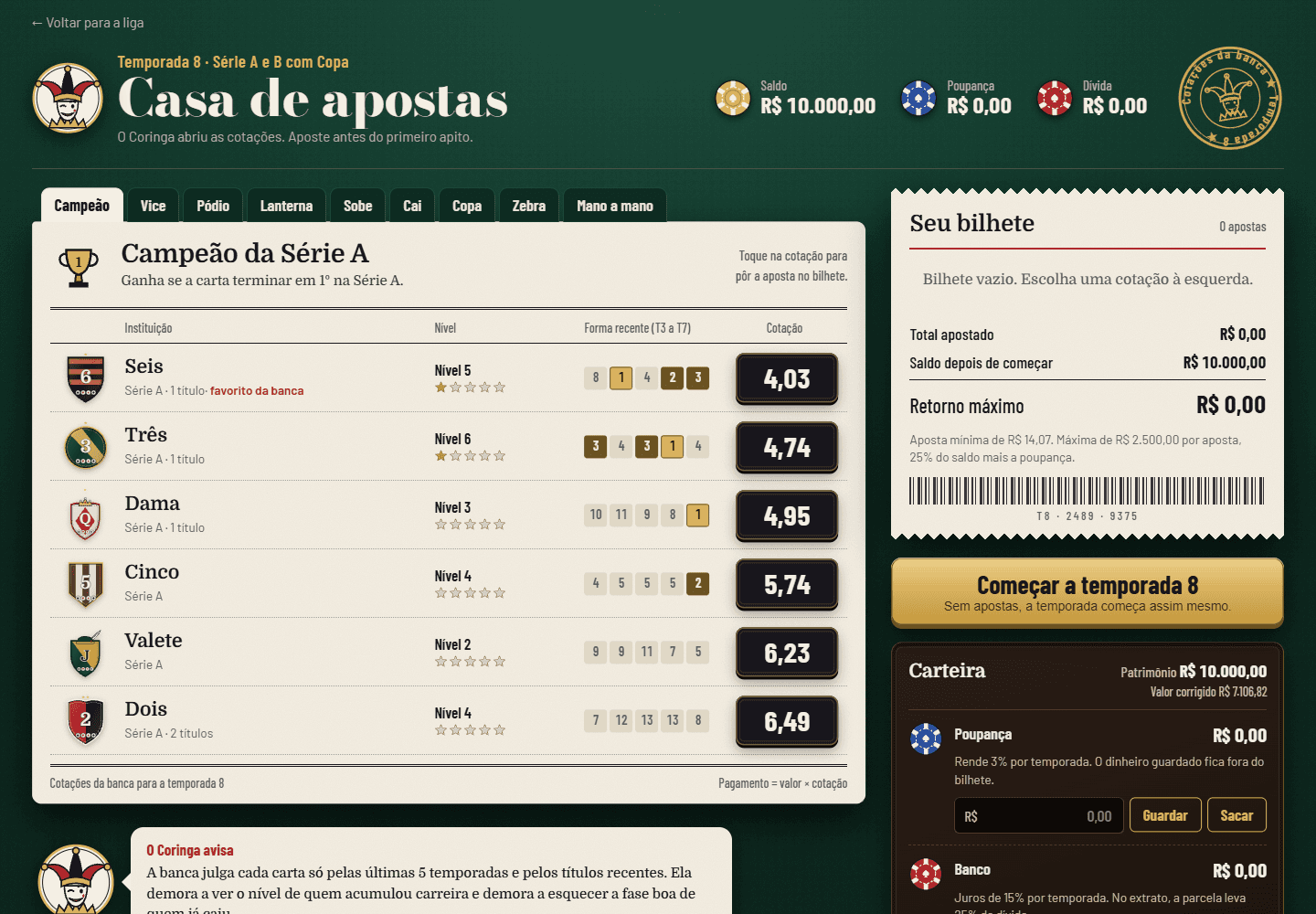The width and height of the screenshot is (1316, 914).
Task: Click the "favorito da banca" label
Action: click(x=257, y=390)
